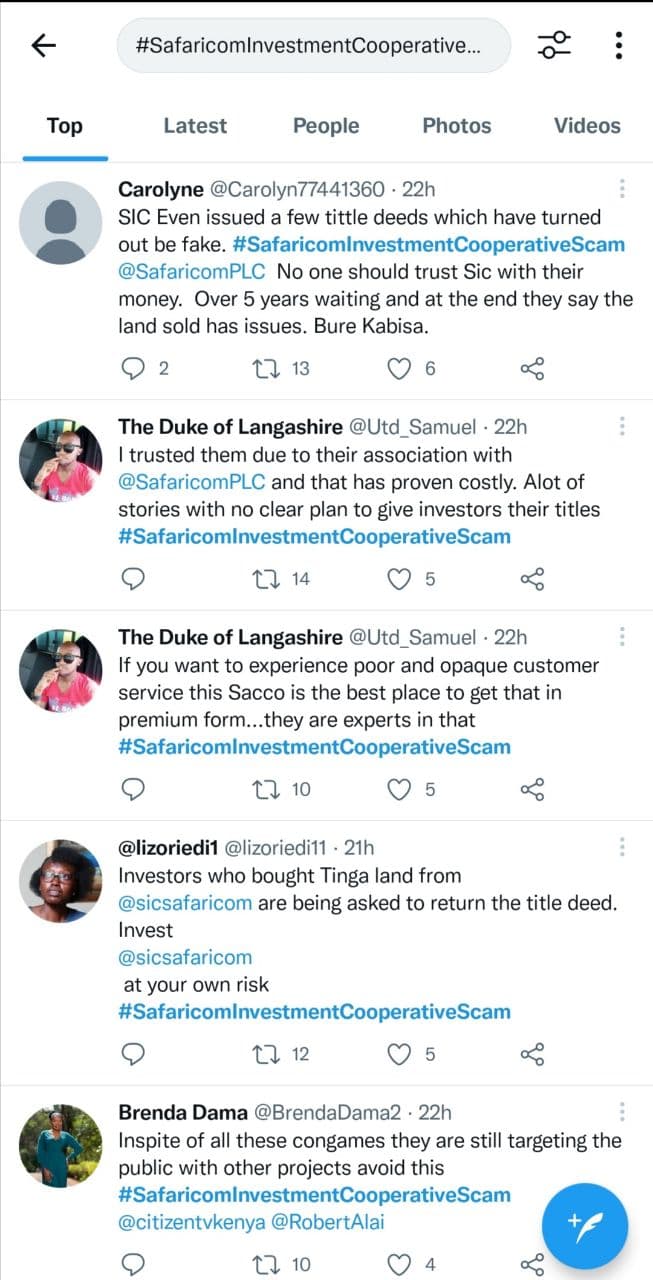The image size is (653, 1280).
Task: Open more options for Carolyne's tweet
Action: click(622, 189)
